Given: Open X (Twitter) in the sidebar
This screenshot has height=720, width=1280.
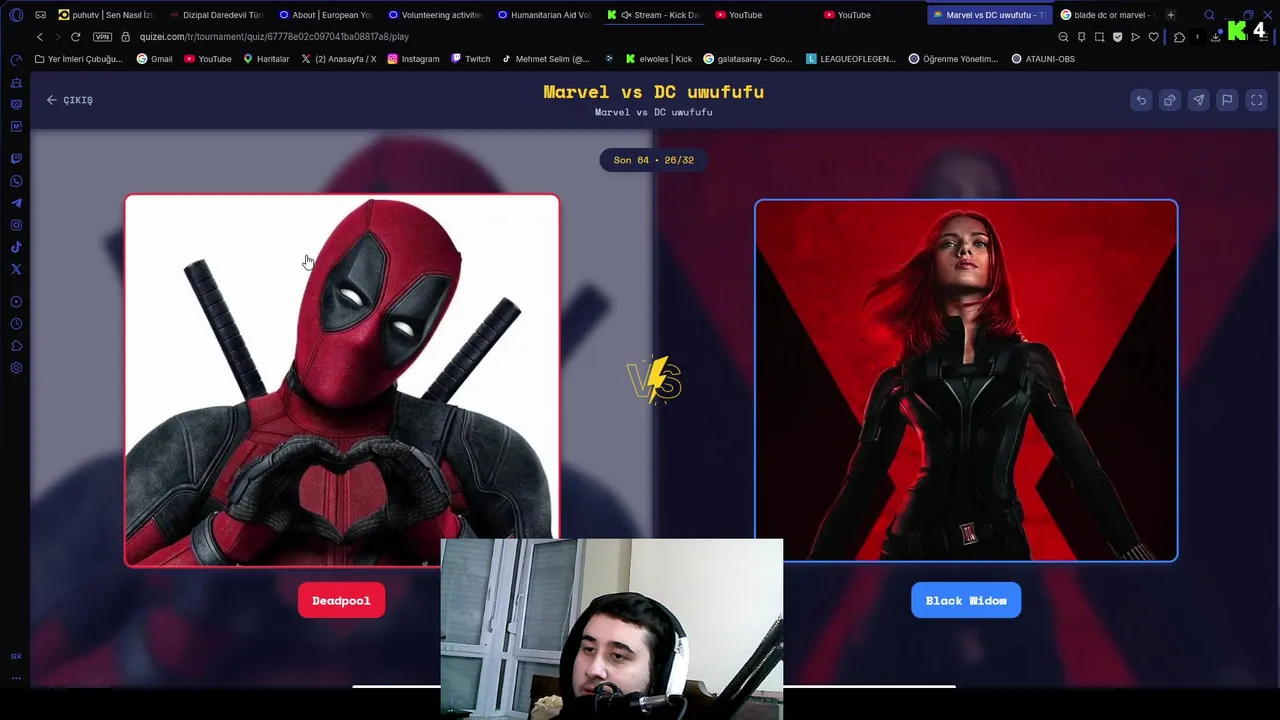Looking at the screenshot, I should point(16,269).
